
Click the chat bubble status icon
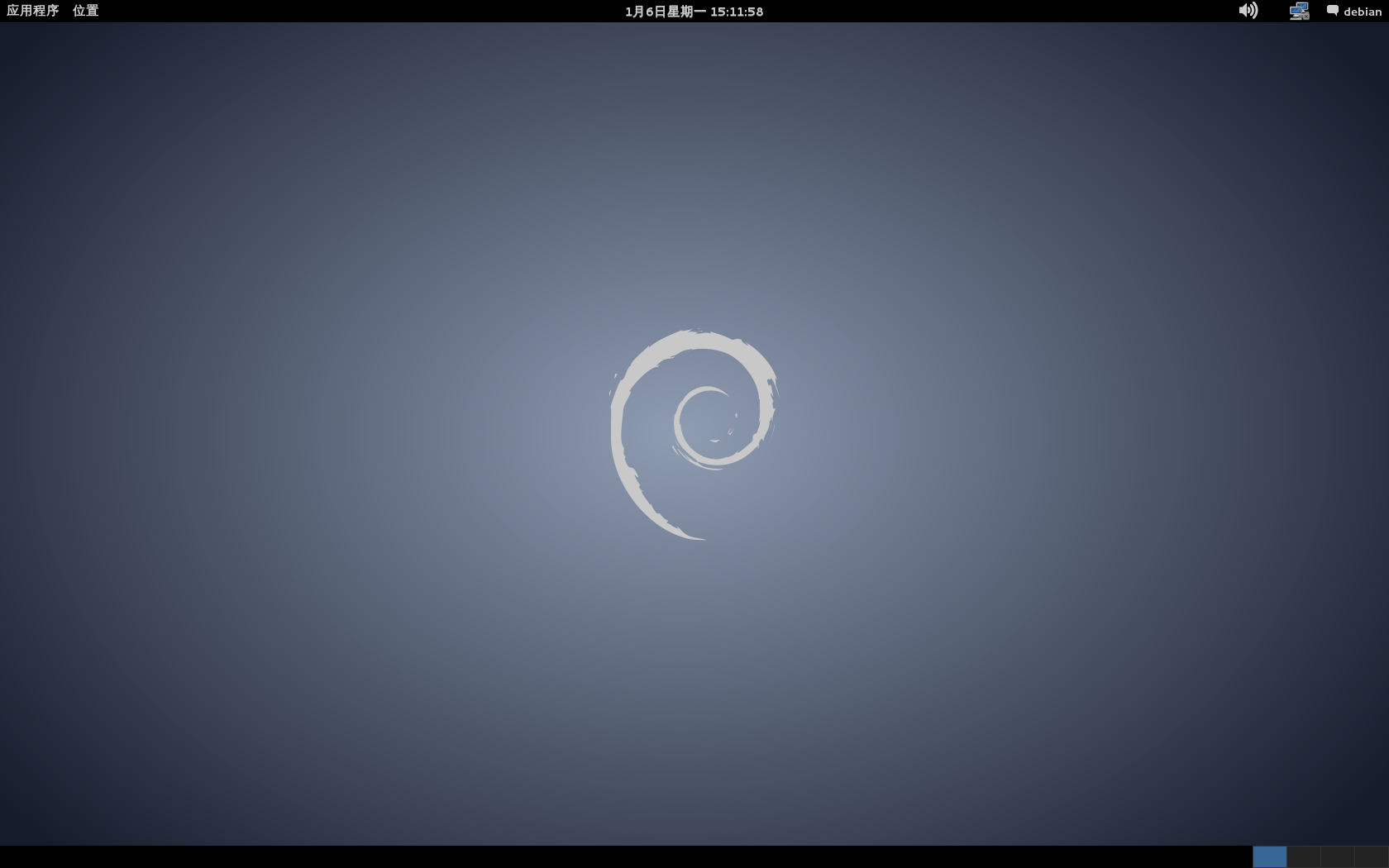click(x=1332, y=11)
